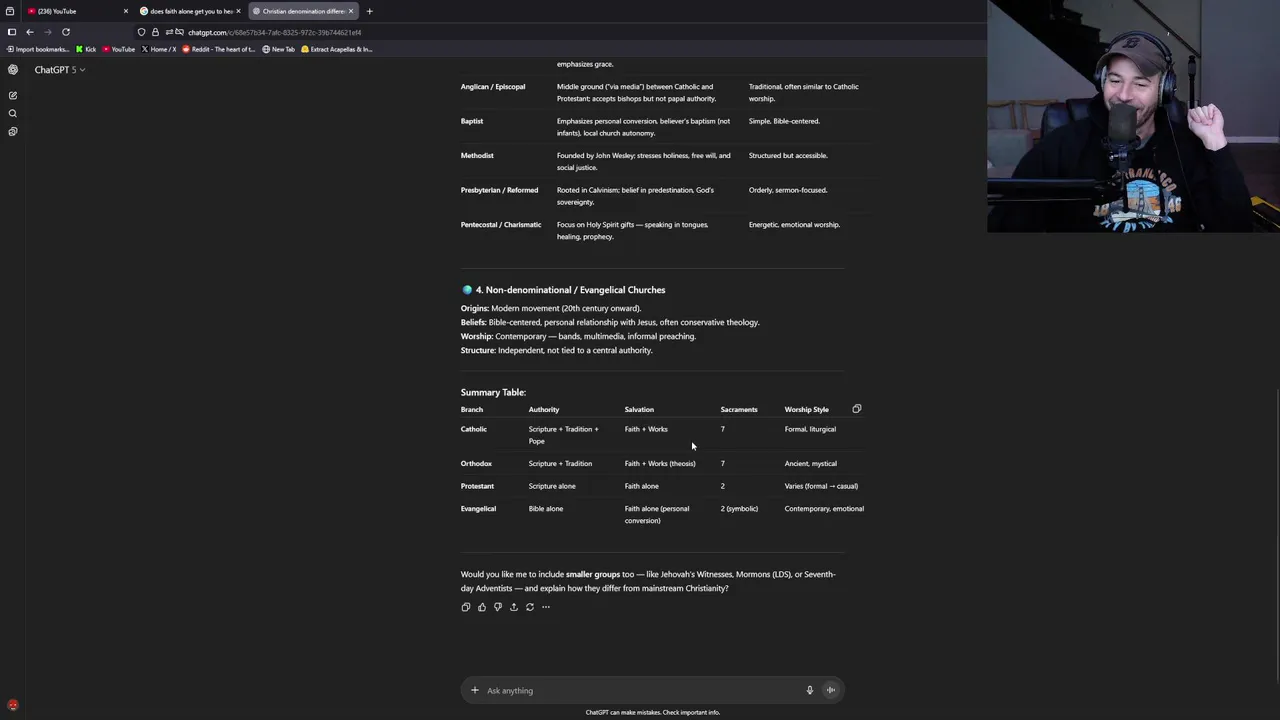The image size is (1280, 720).
Task: Click the red recording indicator at bottom-left
Action: point(12,705)
